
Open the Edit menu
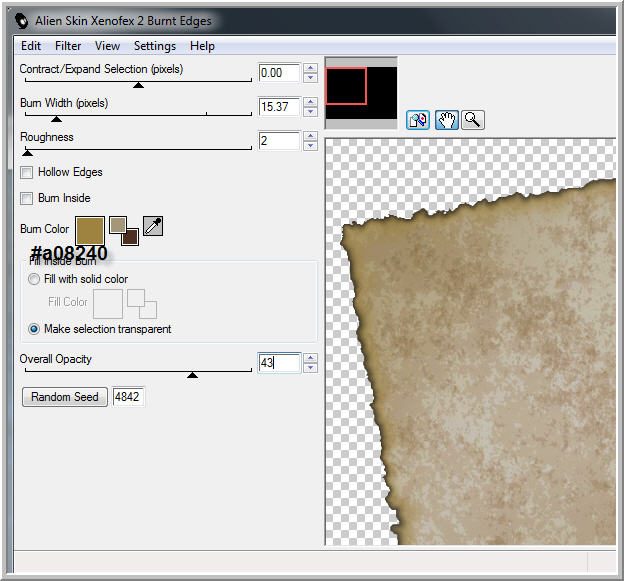pos(31,46)
